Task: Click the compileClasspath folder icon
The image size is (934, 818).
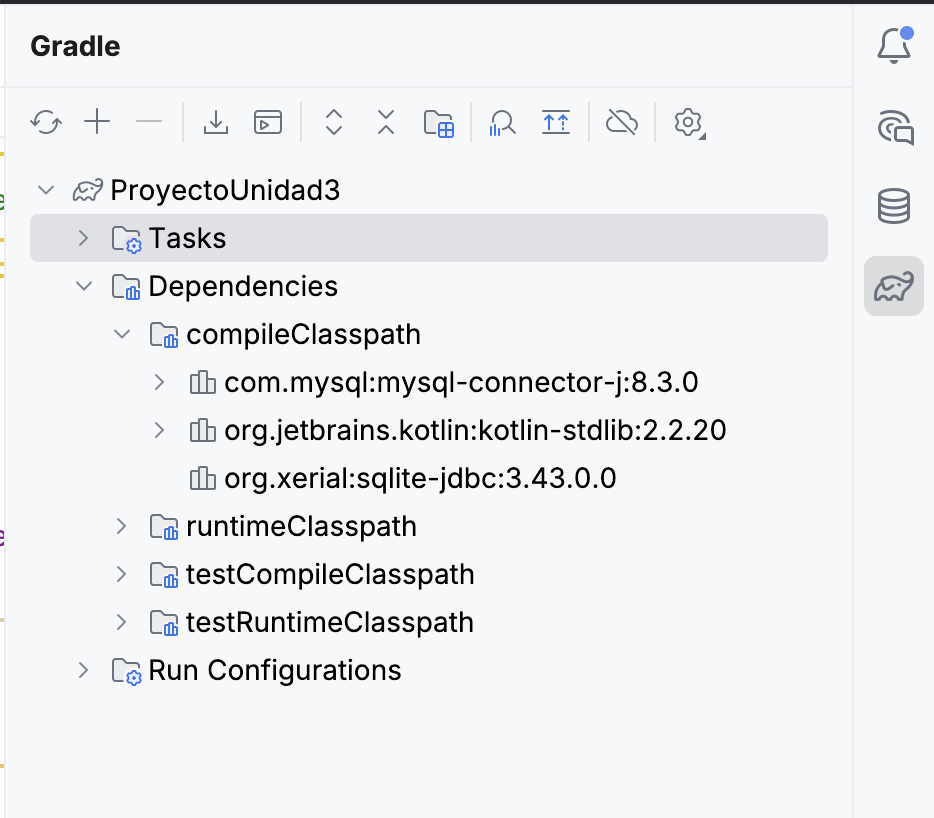Action: click(164, 335)
